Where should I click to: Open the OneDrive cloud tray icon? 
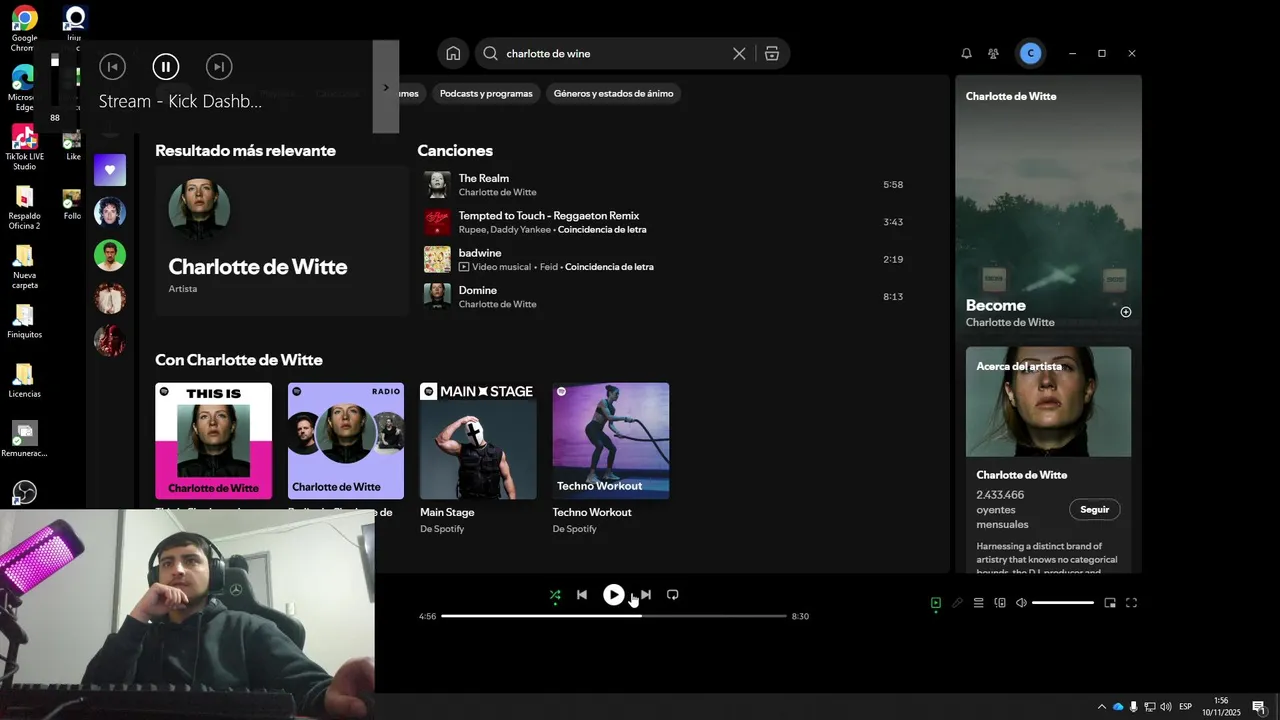[x=1118, y=707]
